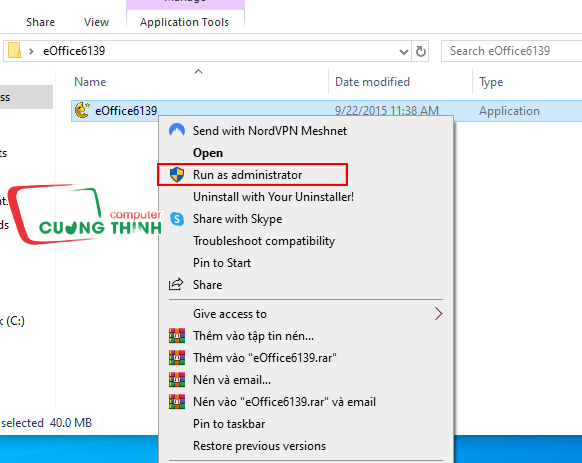
Task: Select Nén và email...
Action: [232, 380]
